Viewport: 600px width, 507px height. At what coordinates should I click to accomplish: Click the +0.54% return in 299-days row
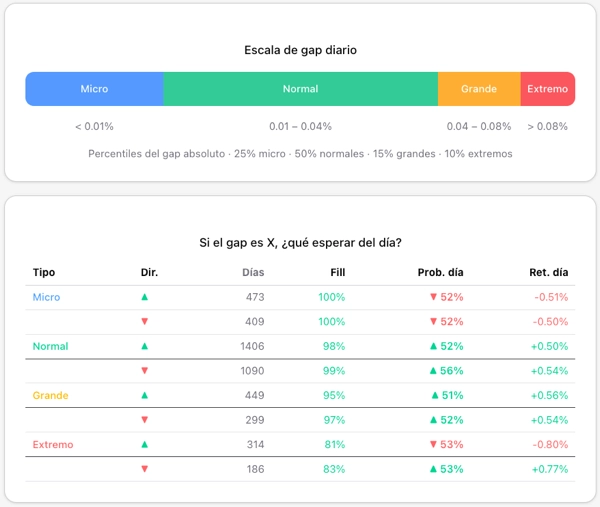click(x=549, y=420)
